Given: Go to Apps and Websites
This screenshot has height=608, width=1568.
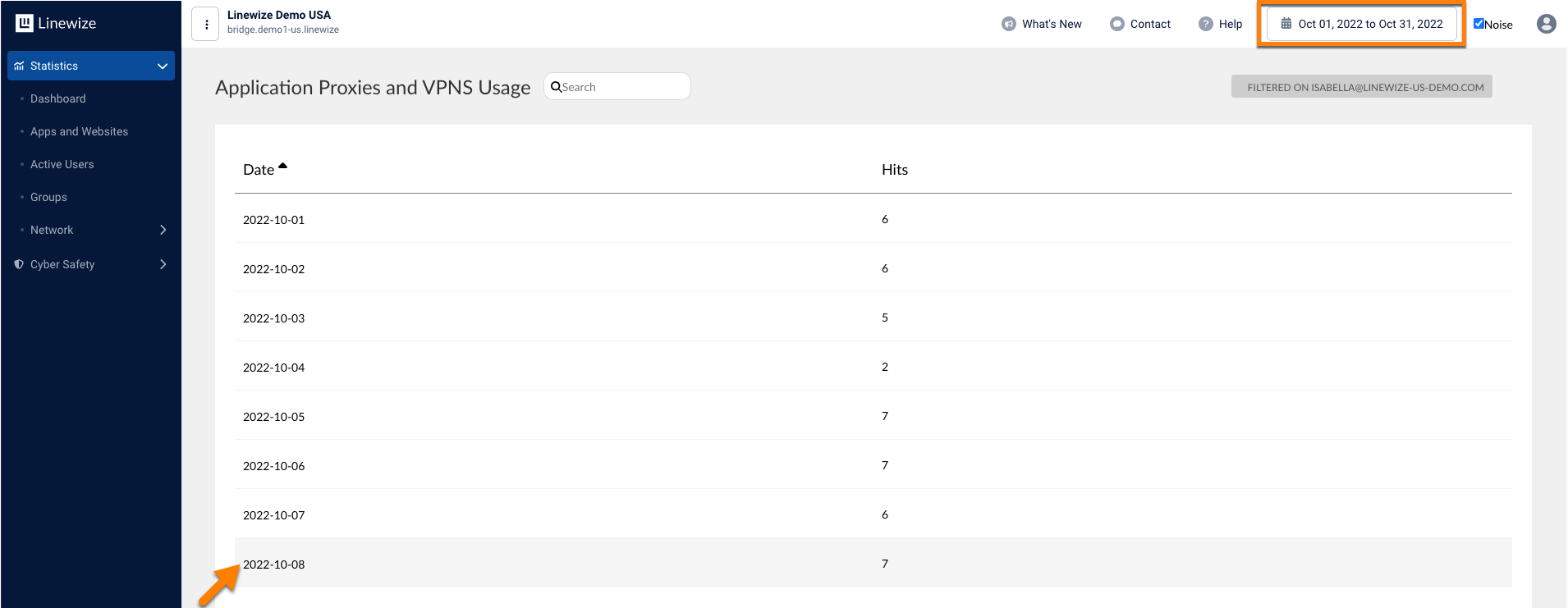Looking at the screenshot, I should [79, 131].
